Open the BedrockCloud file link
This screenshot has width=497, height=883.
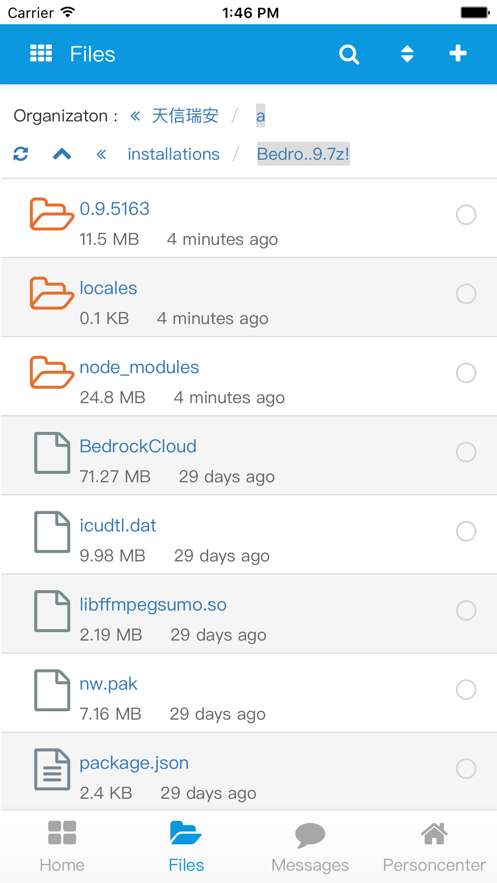click(x=138, y=446)
